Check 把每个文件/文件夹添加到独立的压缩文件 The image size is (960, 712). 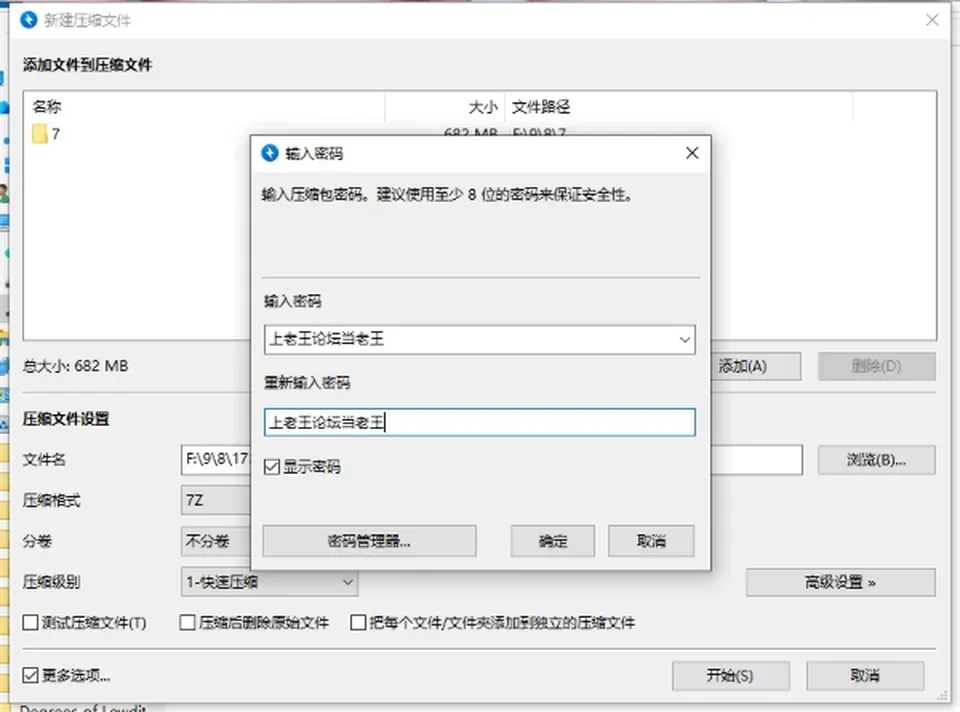click(x=358, y=623)
